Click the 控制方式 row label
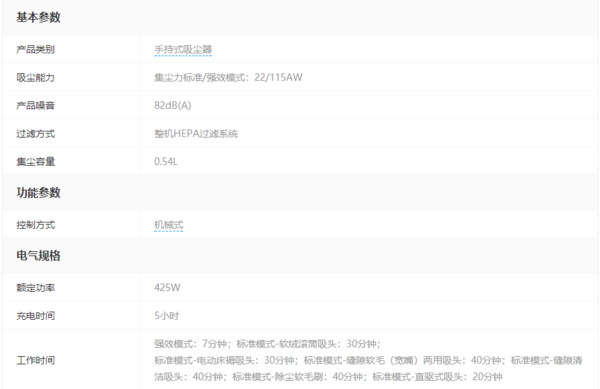 pos(36,225)
